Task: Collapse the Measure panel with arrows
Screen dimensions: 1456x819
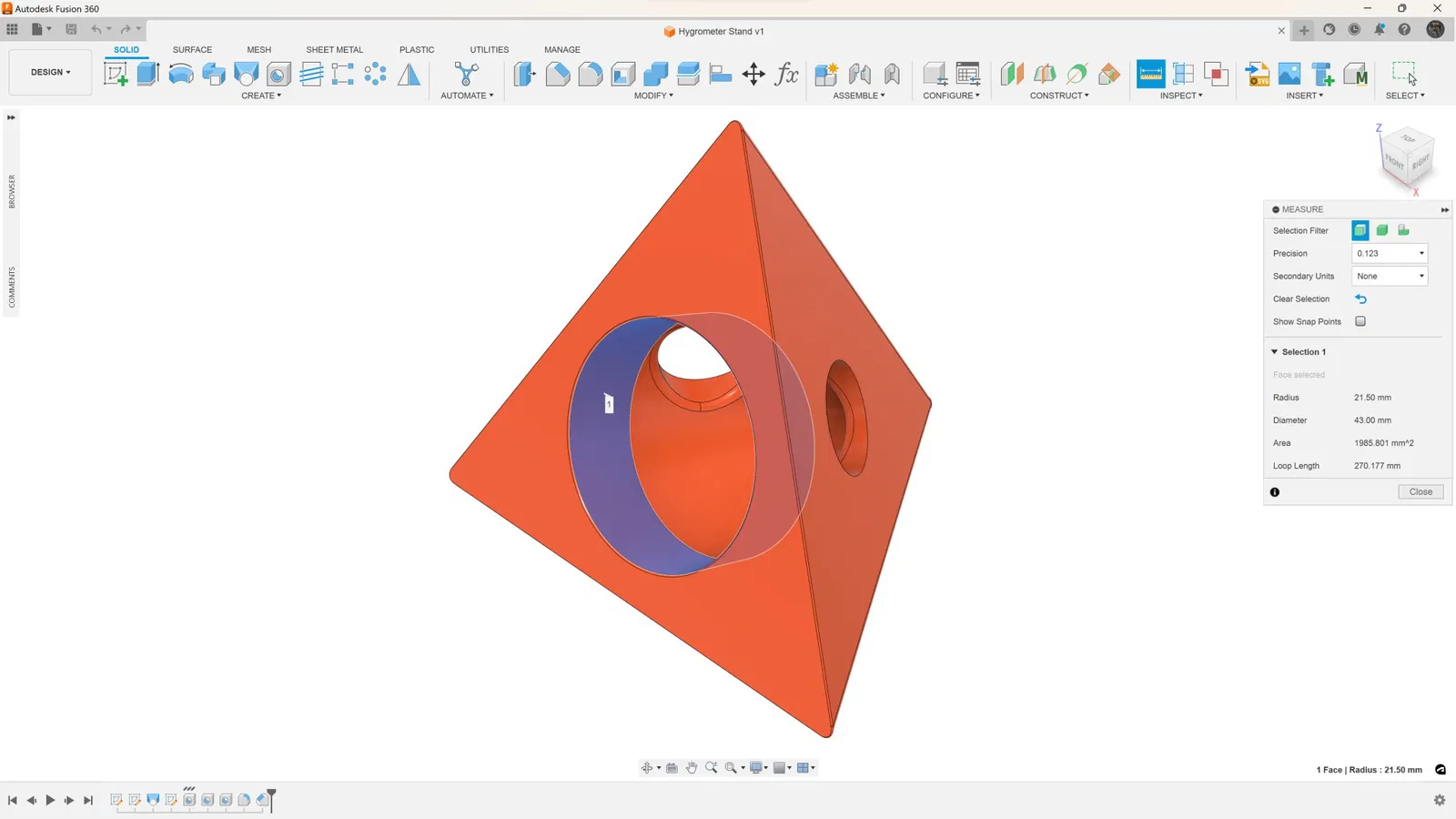Action: tap(1444, 209)
